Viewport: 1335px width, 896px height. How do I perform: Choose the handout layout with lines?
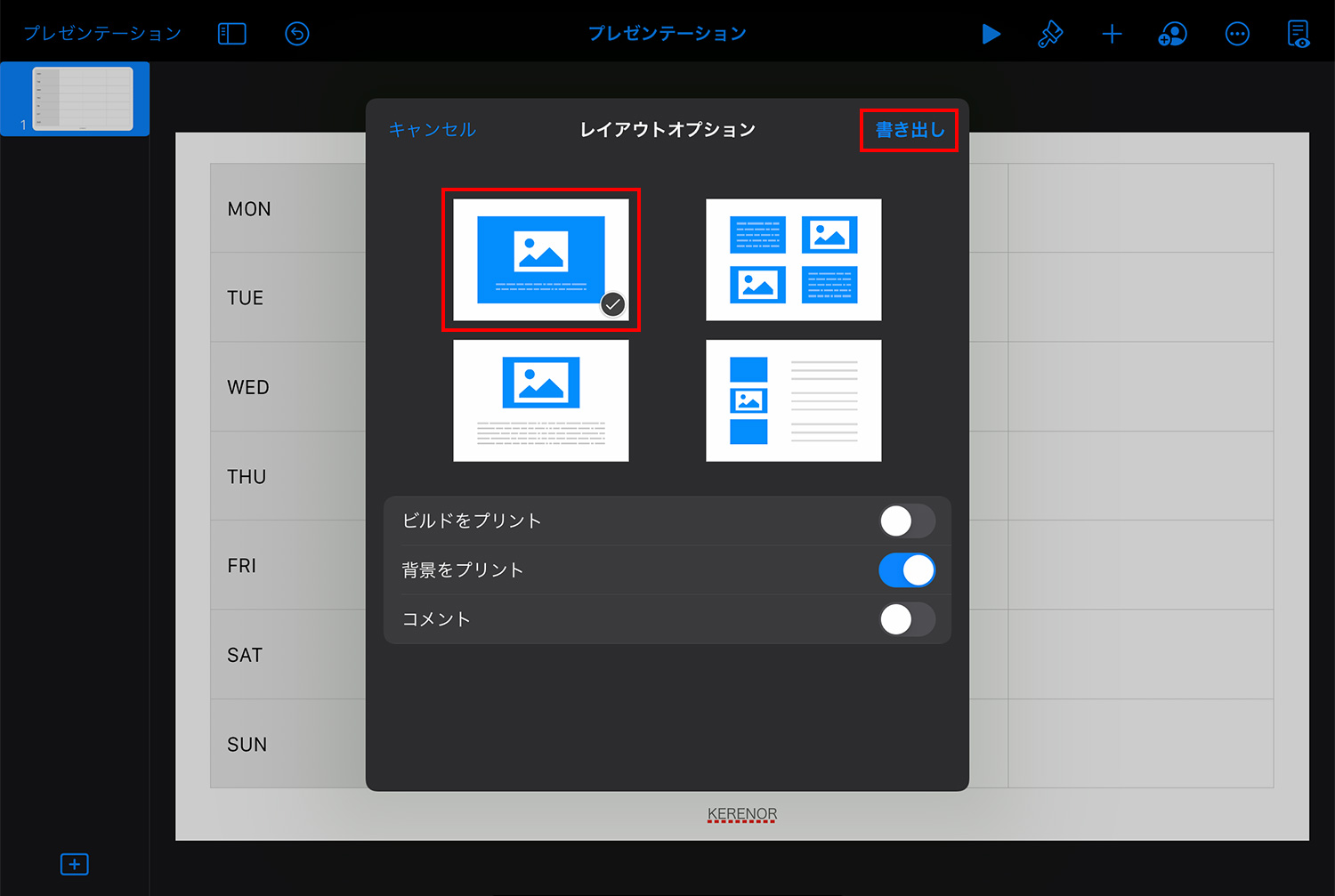(794, 400)
